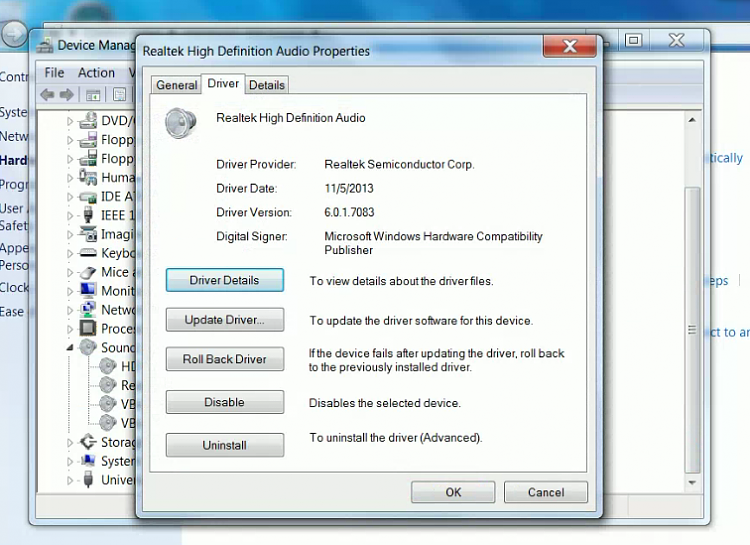Image resolution: width=750 pixels, height=545 pixels.
Task: Open the Details tab
Action: coord(266,85)
